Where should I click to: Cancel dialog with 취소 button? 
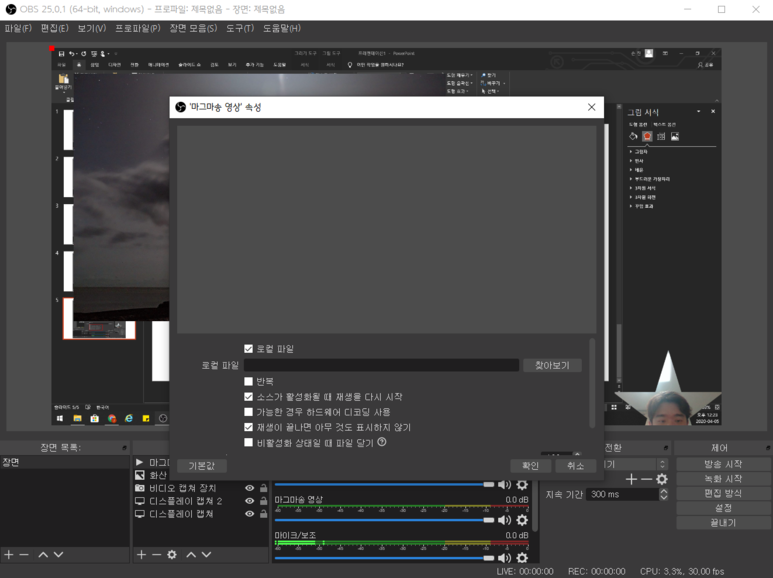(x=575, y=466)
